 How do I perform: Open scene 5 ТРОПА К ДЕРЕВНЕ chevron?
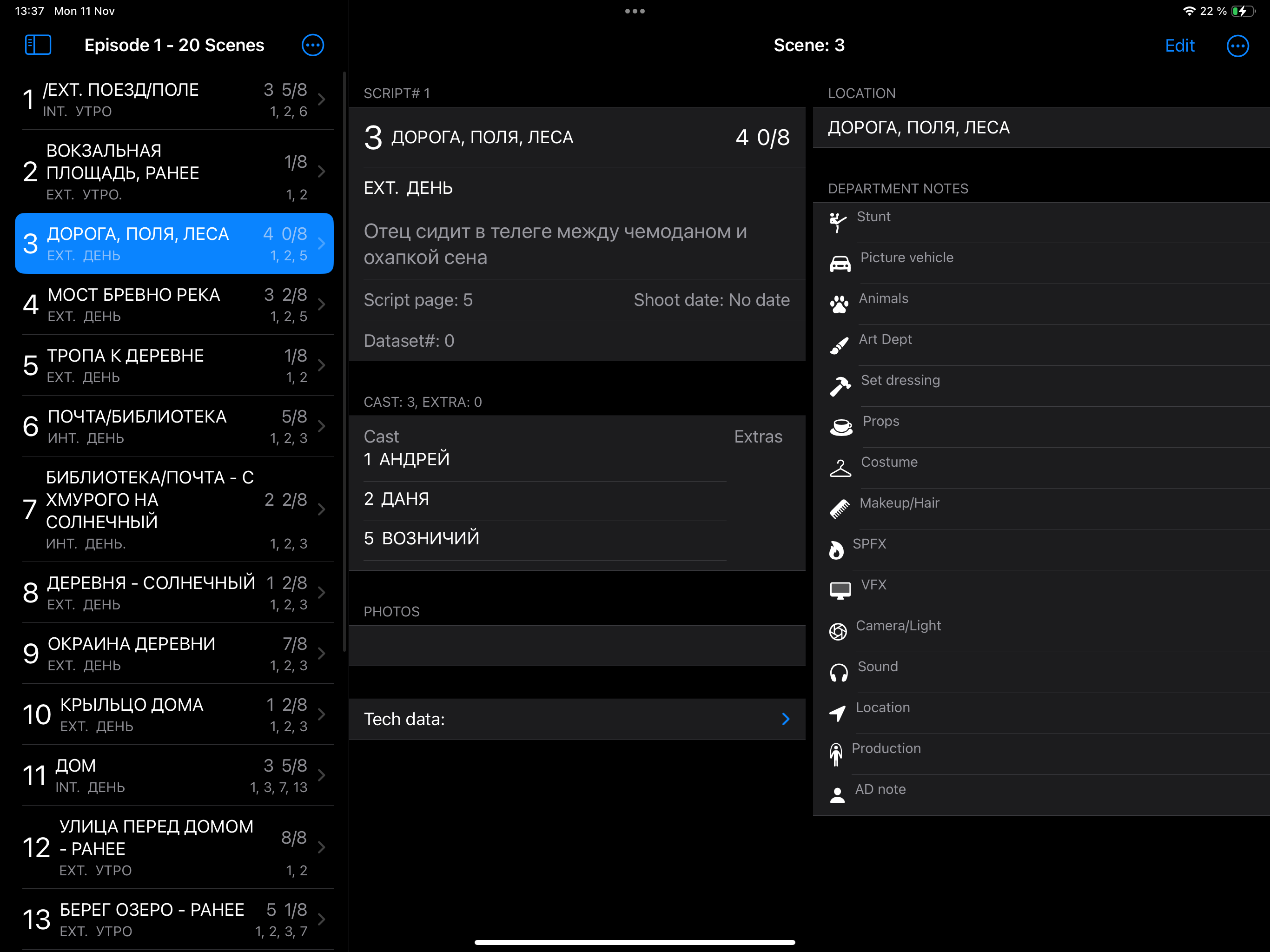pyautogui.click(x=322, y=365)
